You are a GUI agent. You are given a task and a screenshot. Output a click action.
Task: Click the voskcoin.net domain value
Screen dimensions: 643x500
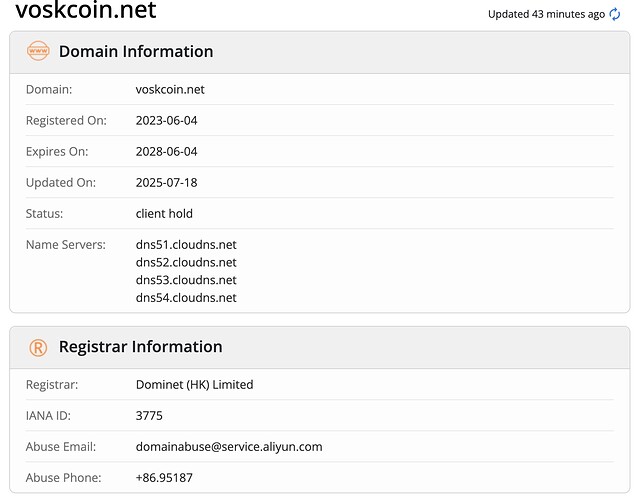coord(170,89)
